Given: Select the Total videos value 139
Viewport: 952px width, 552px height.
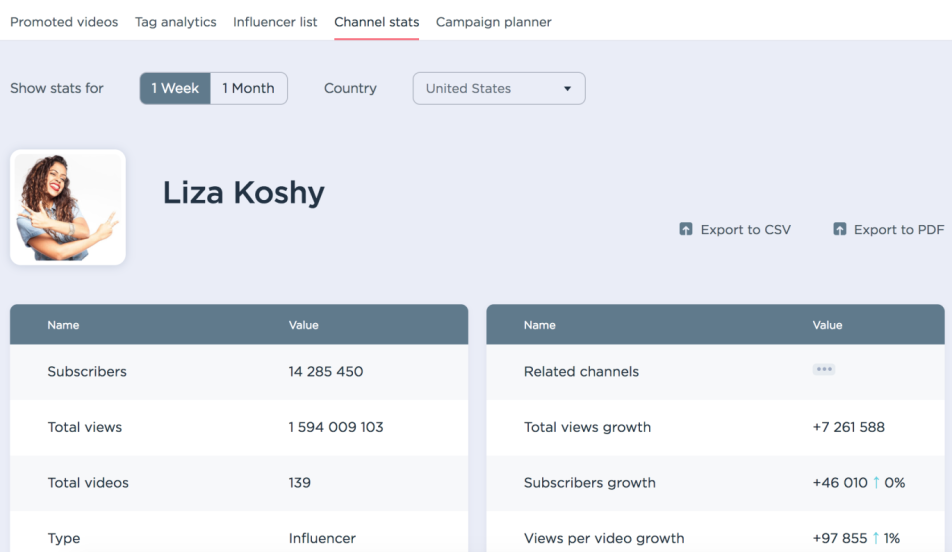Looking at the screenshot, I should (299, 483).
